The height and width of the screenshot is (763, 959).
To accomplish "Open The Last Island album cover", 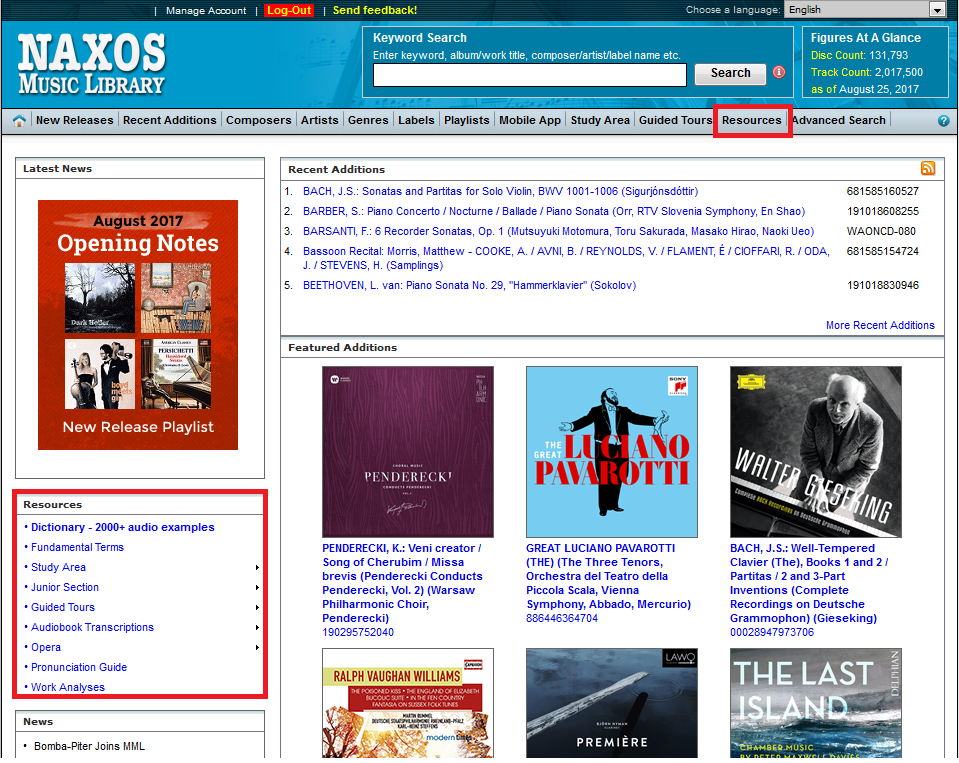I will 816,704.
